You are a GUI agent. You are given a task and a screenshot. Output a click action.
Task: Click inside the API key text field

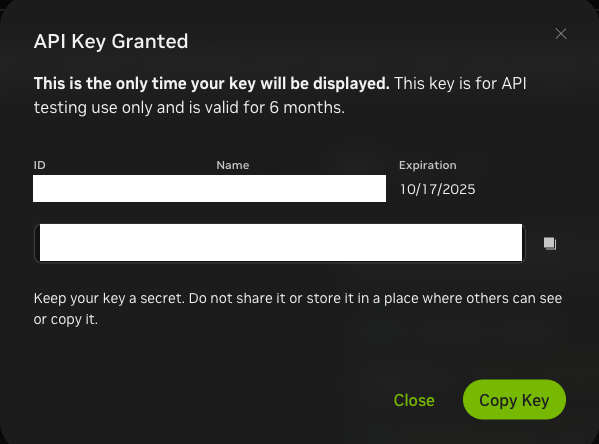[280, 243]
